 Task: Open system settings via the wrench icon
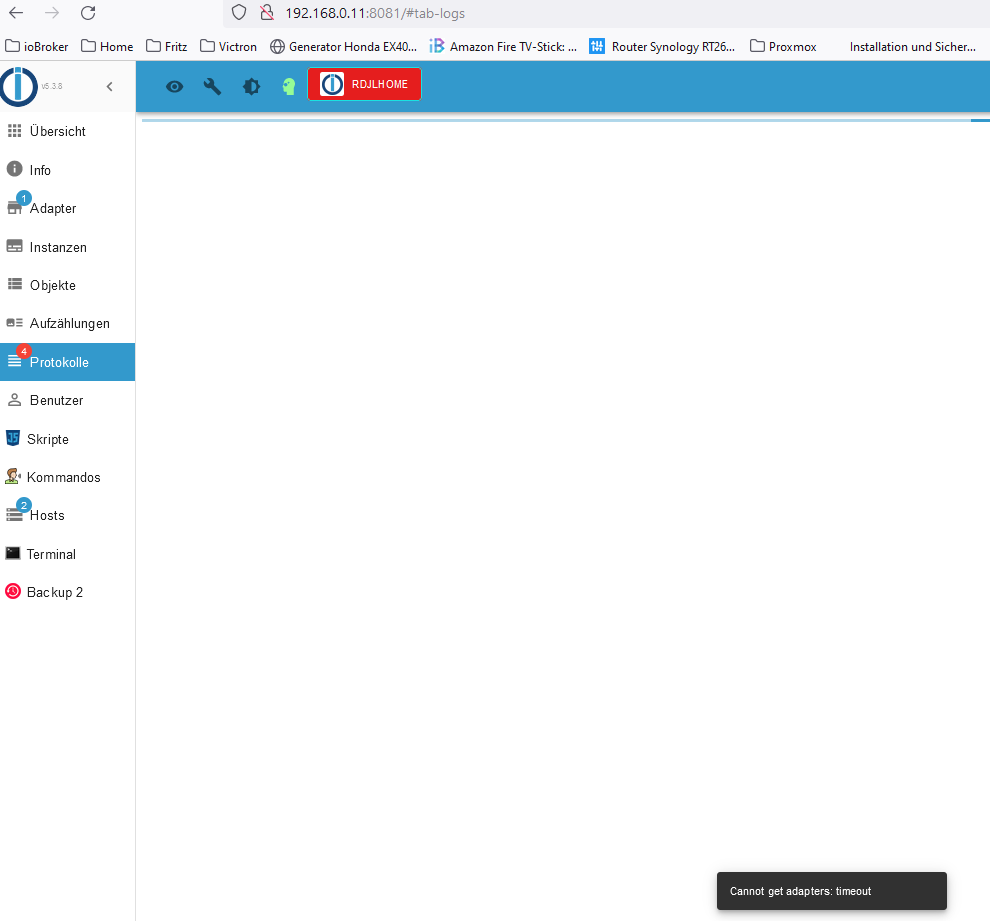click(213, 86)
